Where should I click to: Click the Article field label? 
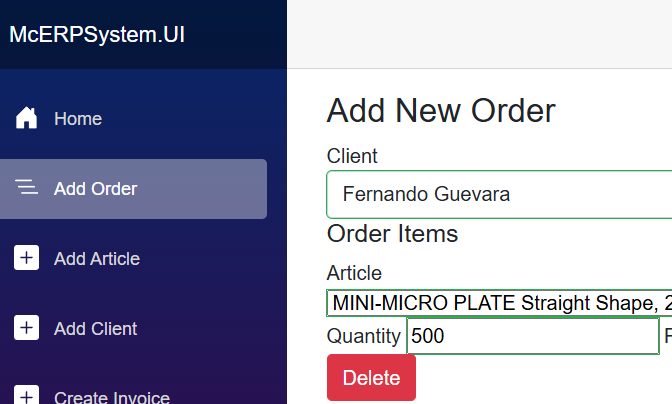pos(354,273)
